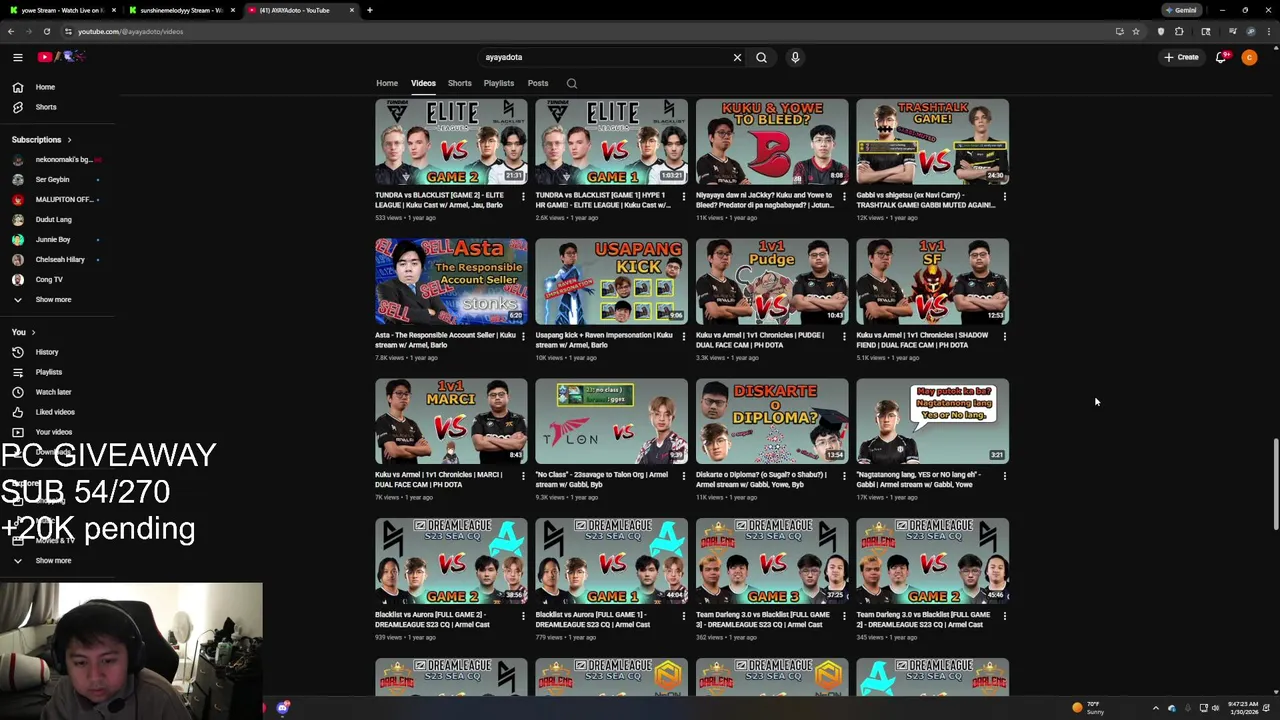Open the Junnie Boy subscription

click(x=52, y=240)
